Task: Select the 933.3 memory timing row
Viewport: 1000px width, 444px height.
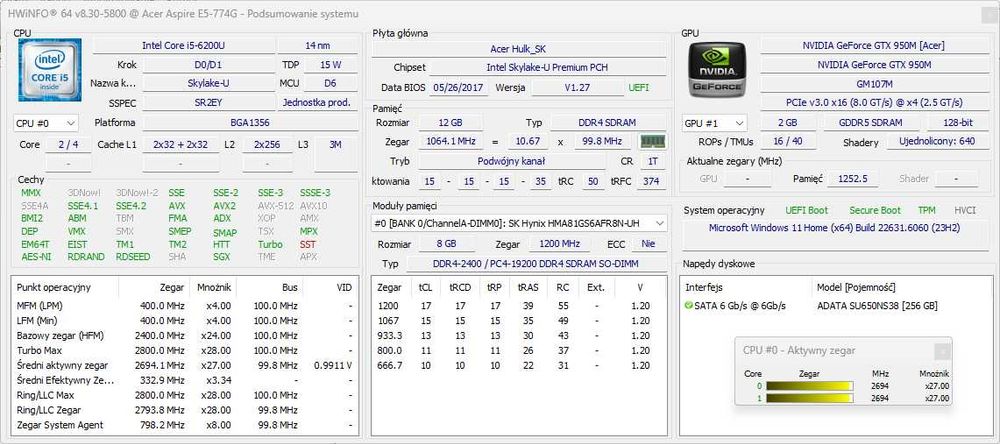Action: pos(518,336)
